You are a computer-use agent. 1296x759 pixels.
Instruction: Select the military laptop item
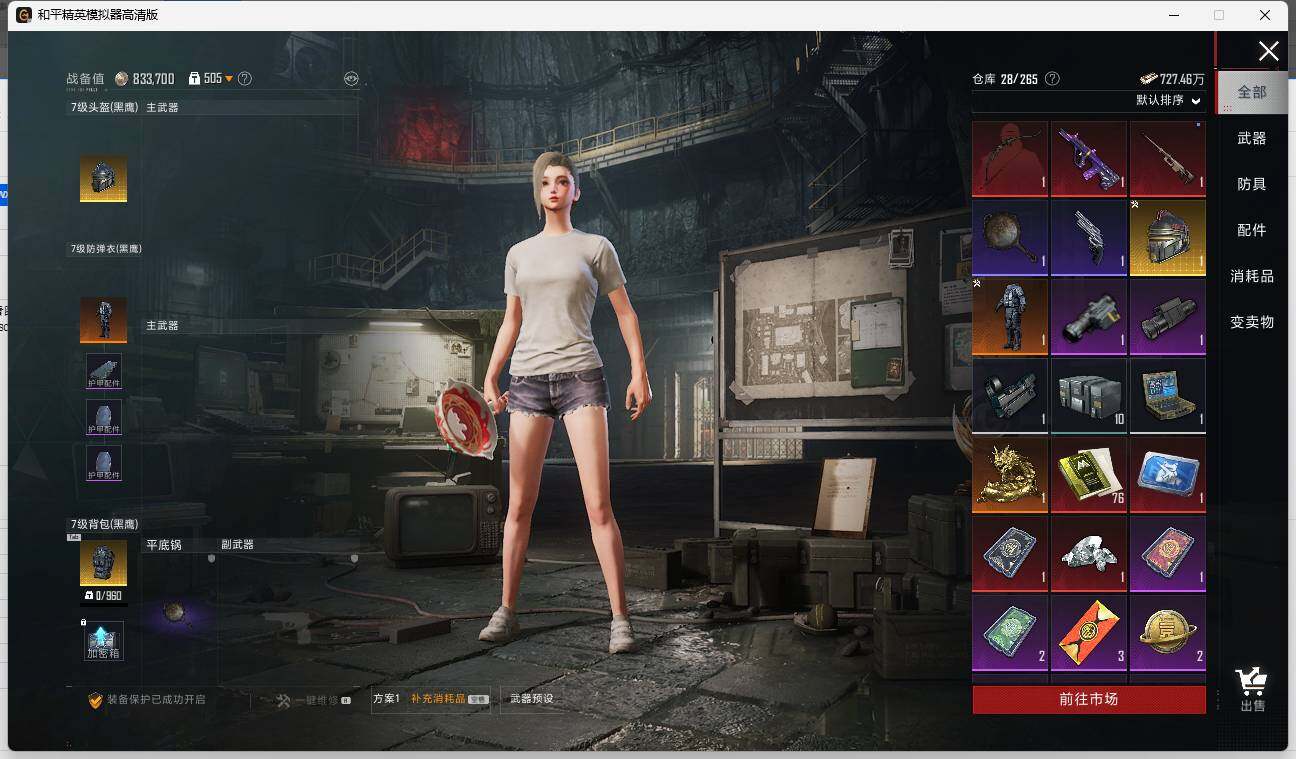(x=1168, y=396)
